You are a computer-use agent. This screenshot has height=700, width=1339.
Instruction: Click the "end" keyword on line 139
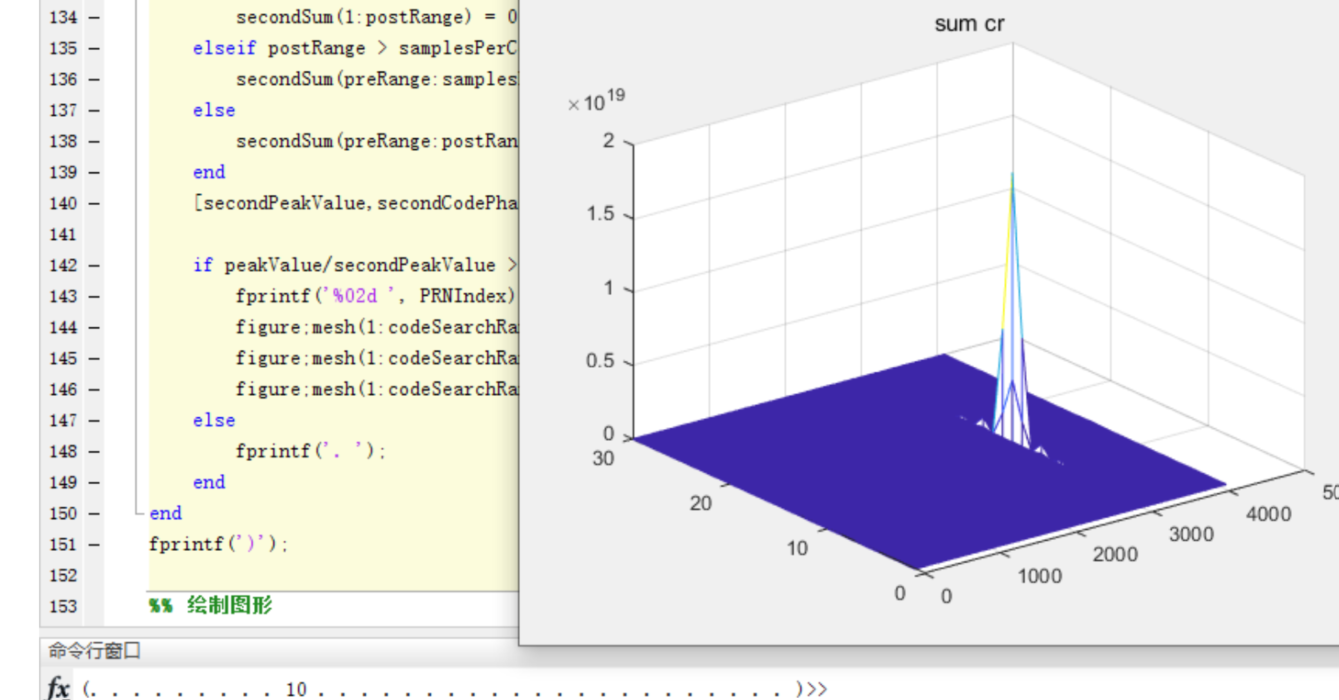(x=209, y=172)
